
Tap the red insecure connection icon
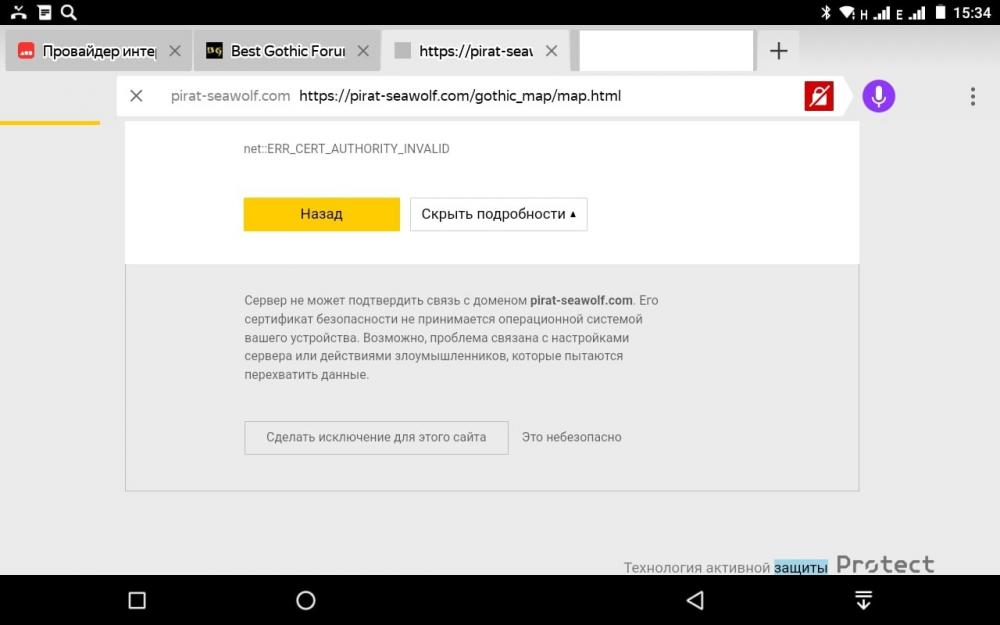tap(819, 97)
